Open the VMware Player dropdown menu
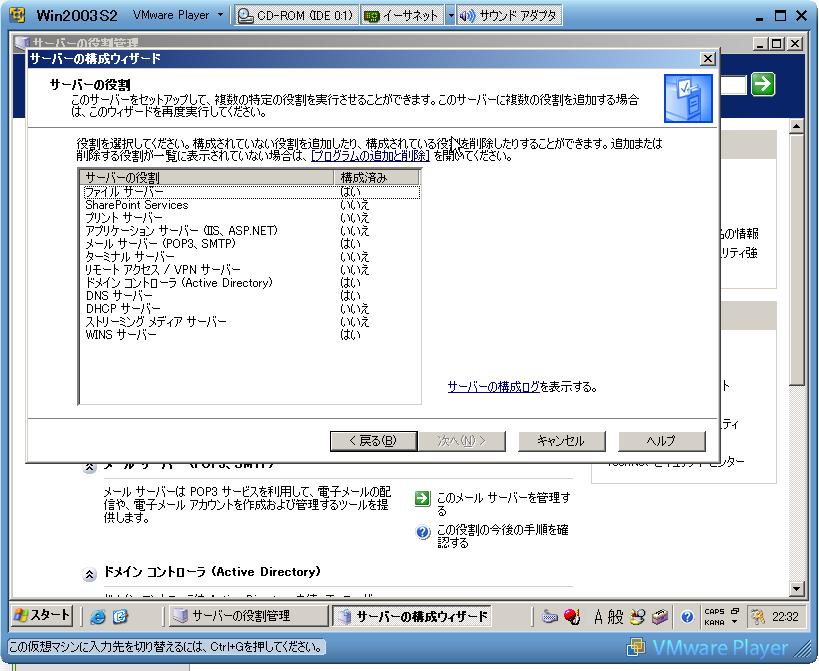This screenshot has height=671, width=819. click(x=178, y=15)
